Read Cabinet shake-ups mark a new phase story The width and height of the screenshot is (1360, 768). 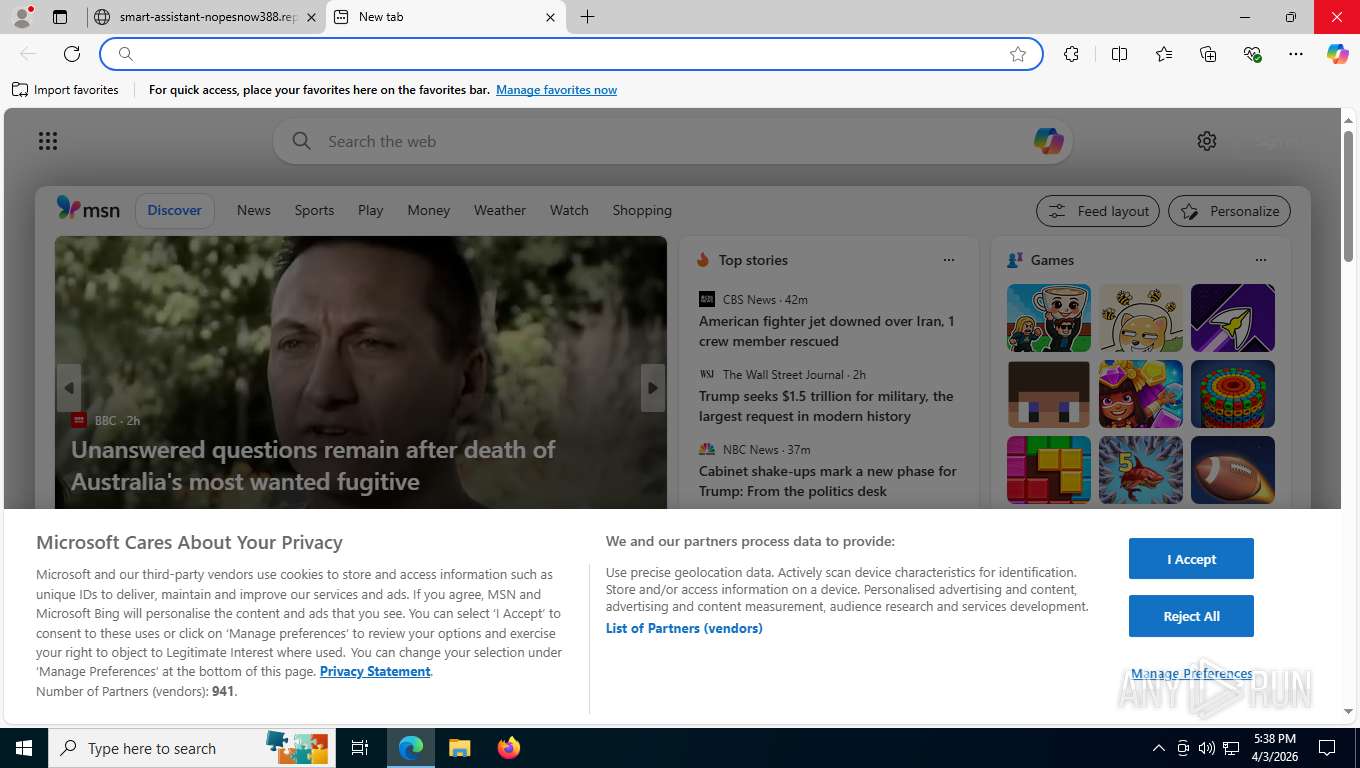tap(828, 481)
